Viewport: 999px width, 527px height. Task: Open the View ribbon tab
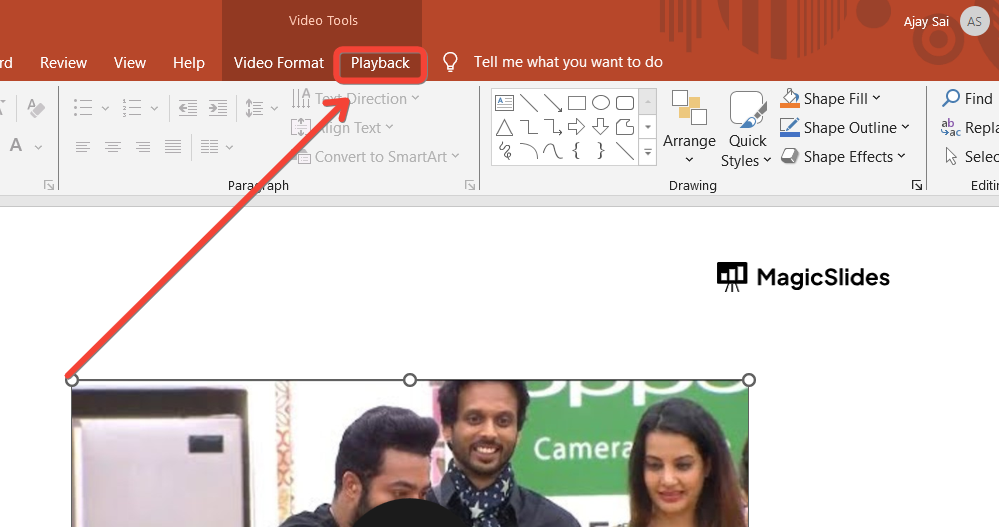130,63
